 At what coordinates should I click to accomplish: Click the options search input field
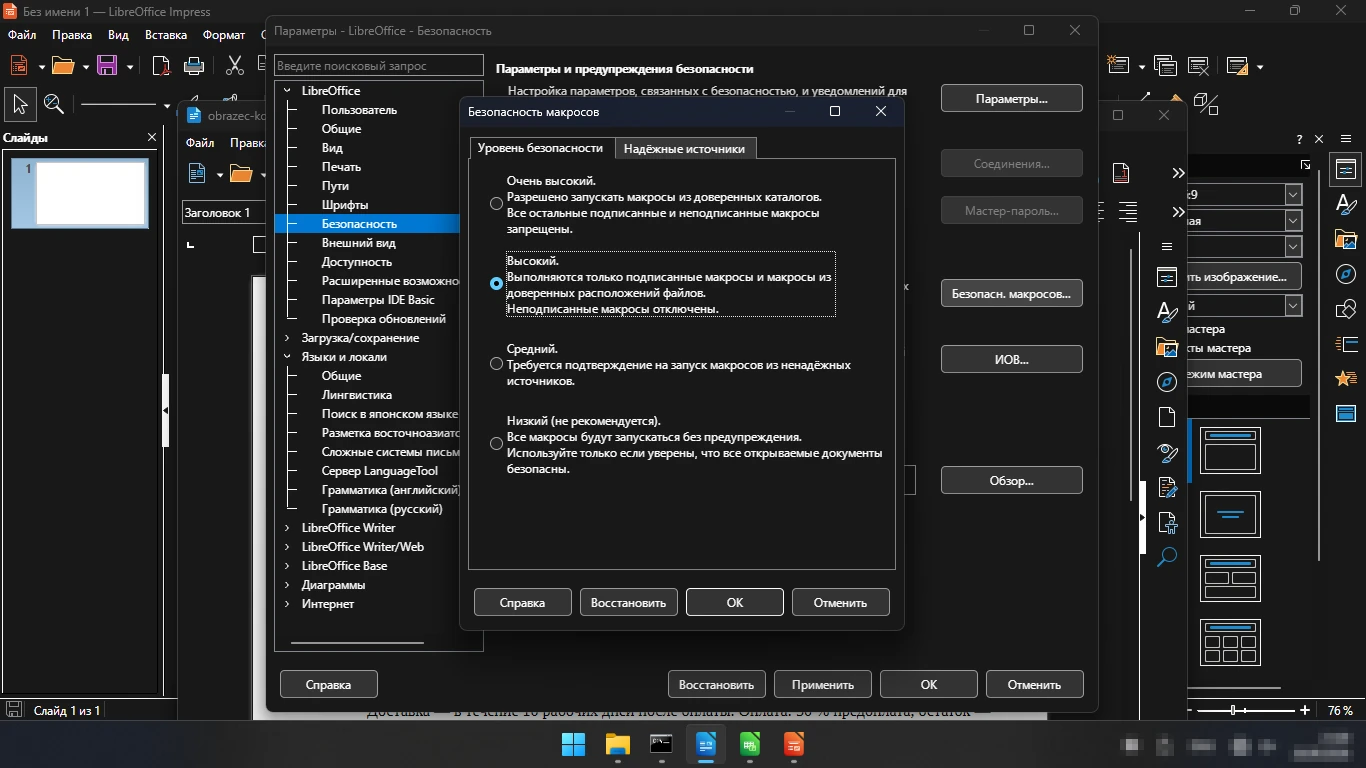coord(379,66)
